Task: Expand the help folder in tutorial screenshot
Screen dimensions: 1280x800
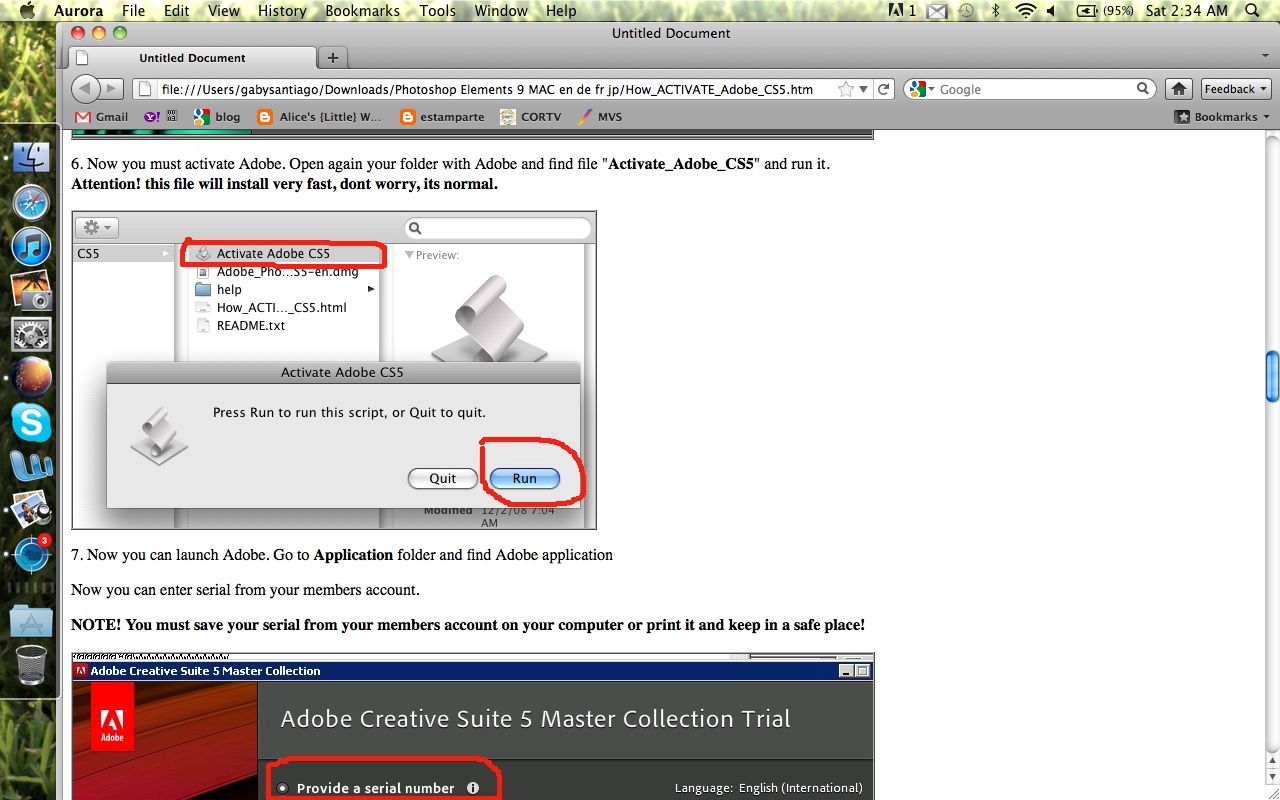Action: pos(371,289)
